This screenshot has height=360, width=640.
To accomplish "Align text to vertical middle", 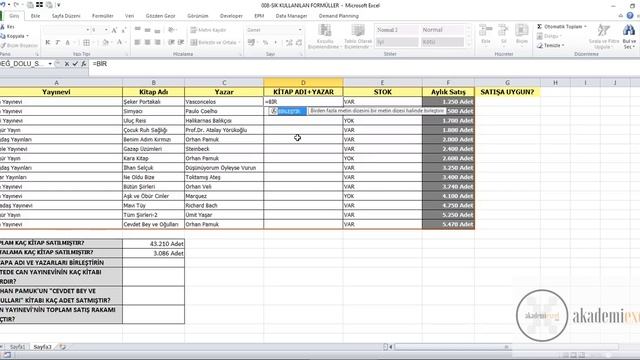I will click(x=147, y=30).
